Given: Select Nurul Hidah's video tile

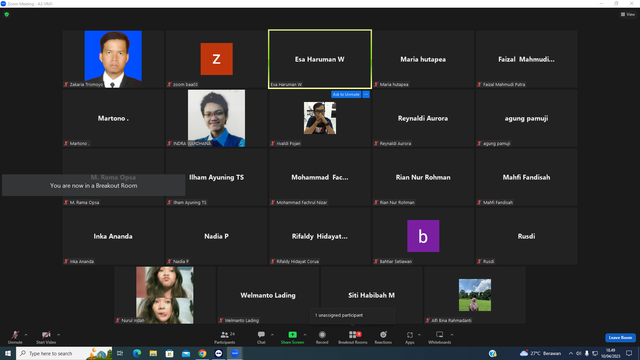Looking at the screenshot, I should pos(164,295).
